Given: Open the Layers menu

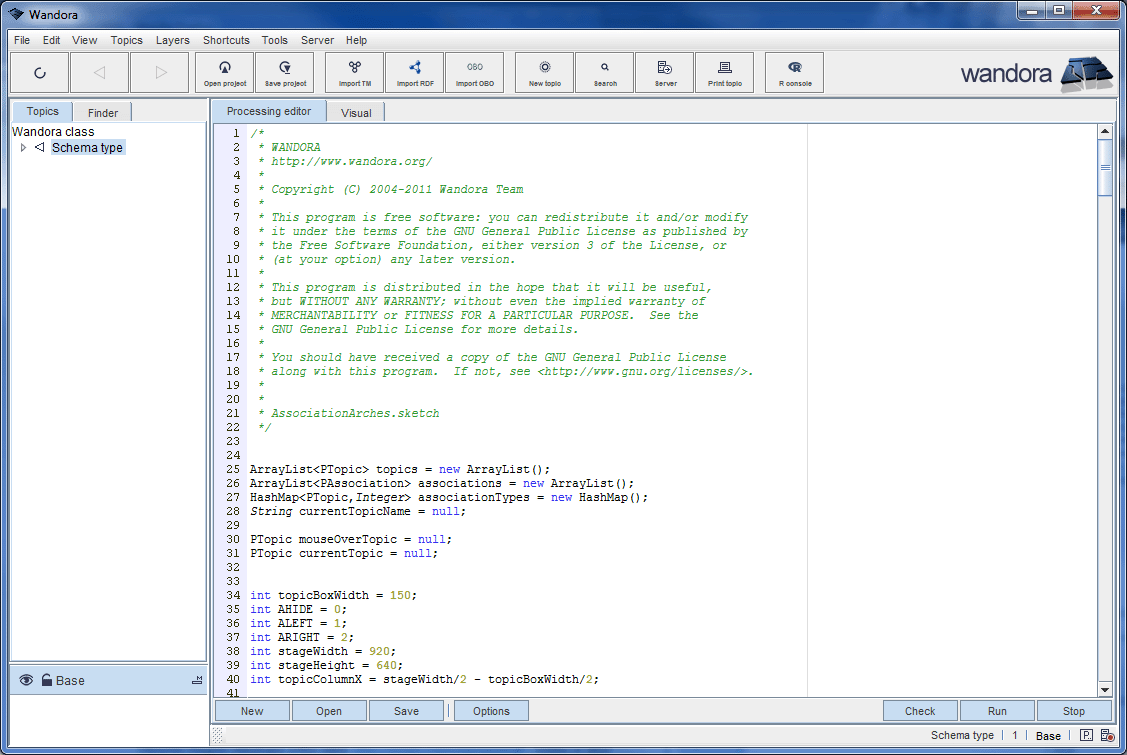Looking at the screenshot, I should [172, 40].
